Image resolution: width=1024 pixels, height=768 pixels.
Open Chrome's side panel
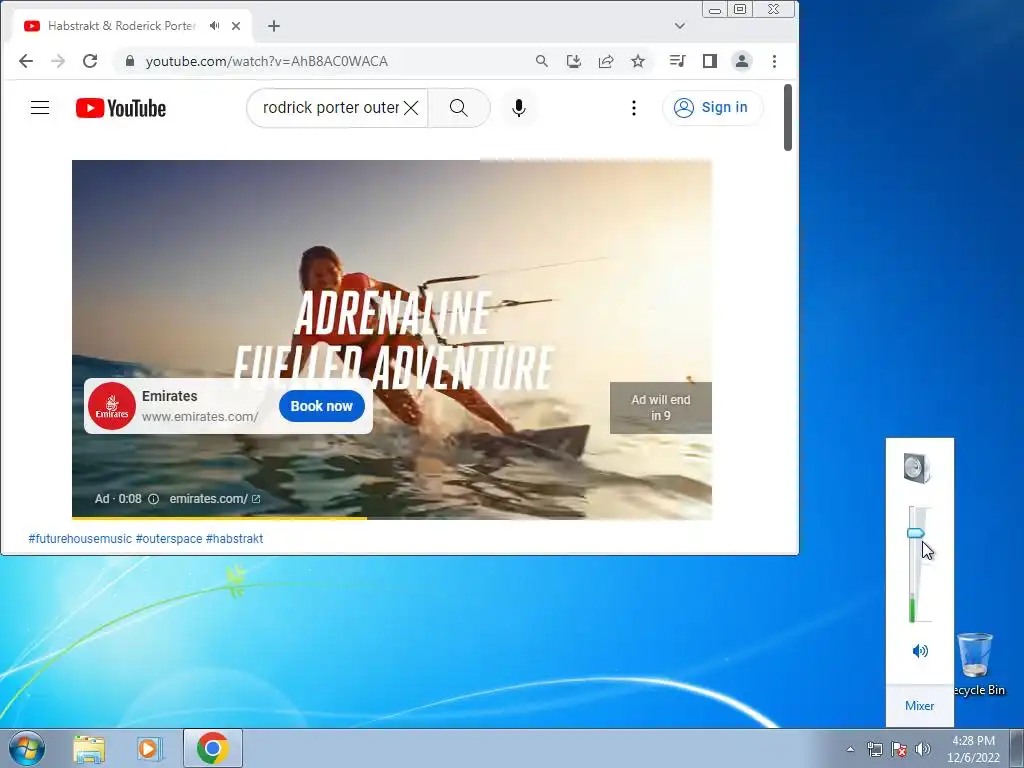710,61
